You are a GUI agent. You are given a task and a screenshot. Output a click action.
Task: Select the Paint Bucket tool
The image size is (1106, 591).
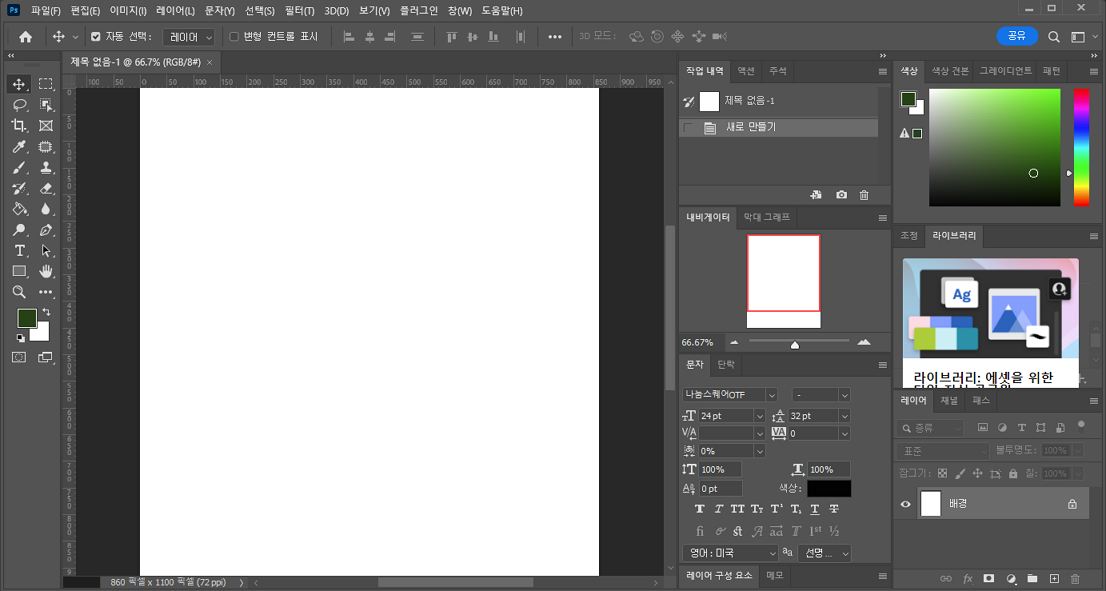coord(19,209)
